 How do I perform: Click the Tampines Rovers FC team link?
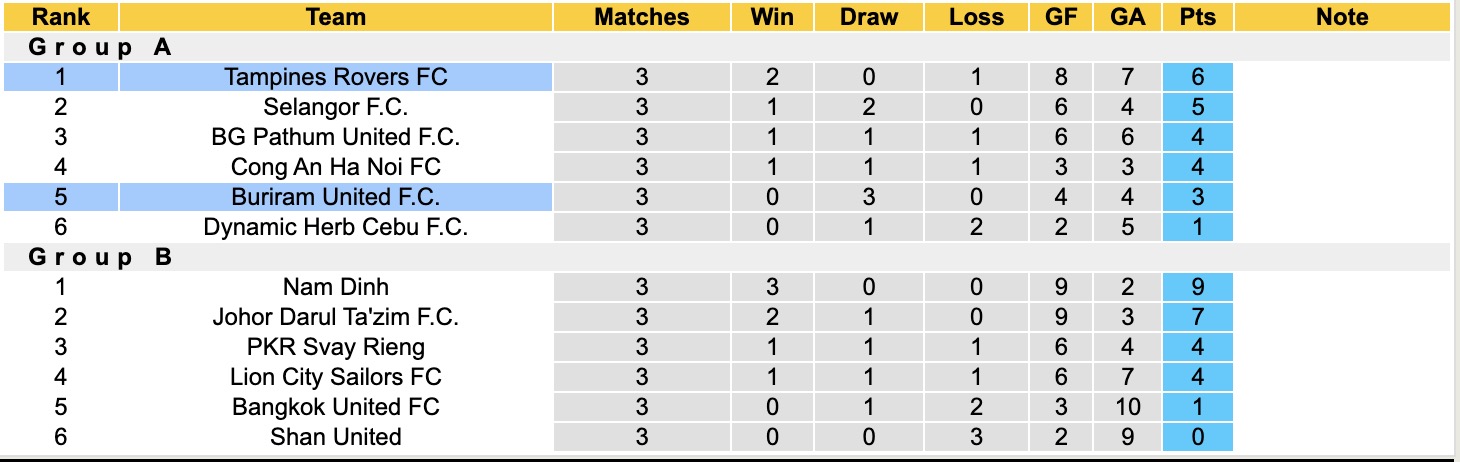point(336,77)
